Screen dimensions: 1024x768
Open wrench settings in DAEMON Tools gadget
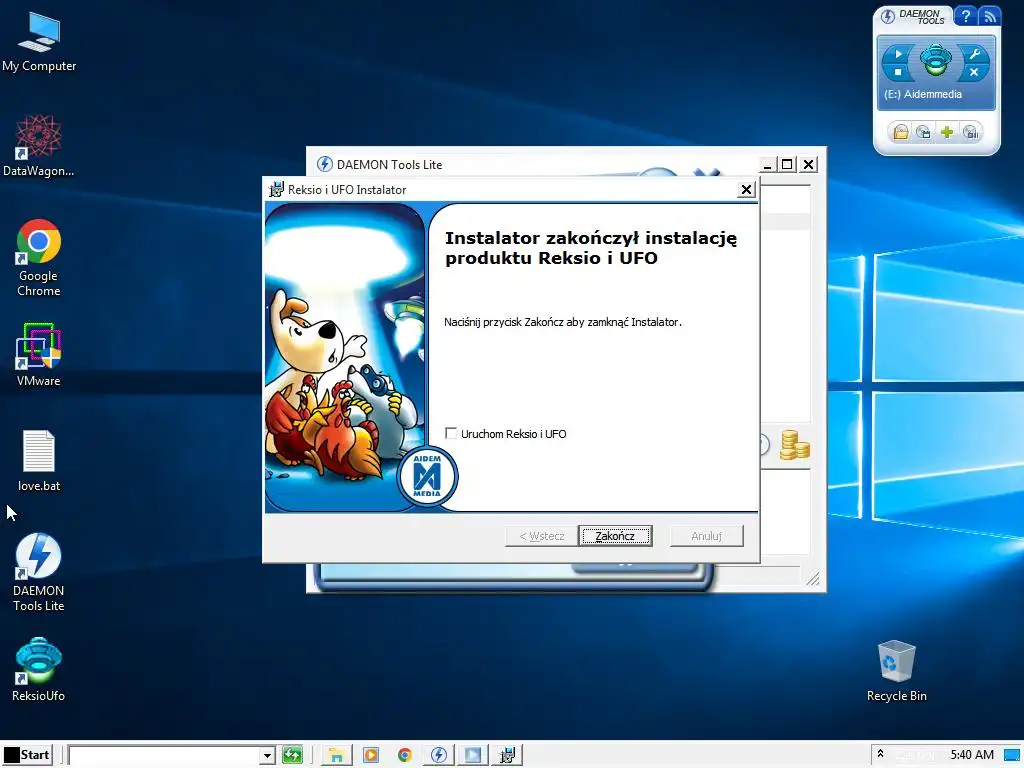click(x=974, y=54)
